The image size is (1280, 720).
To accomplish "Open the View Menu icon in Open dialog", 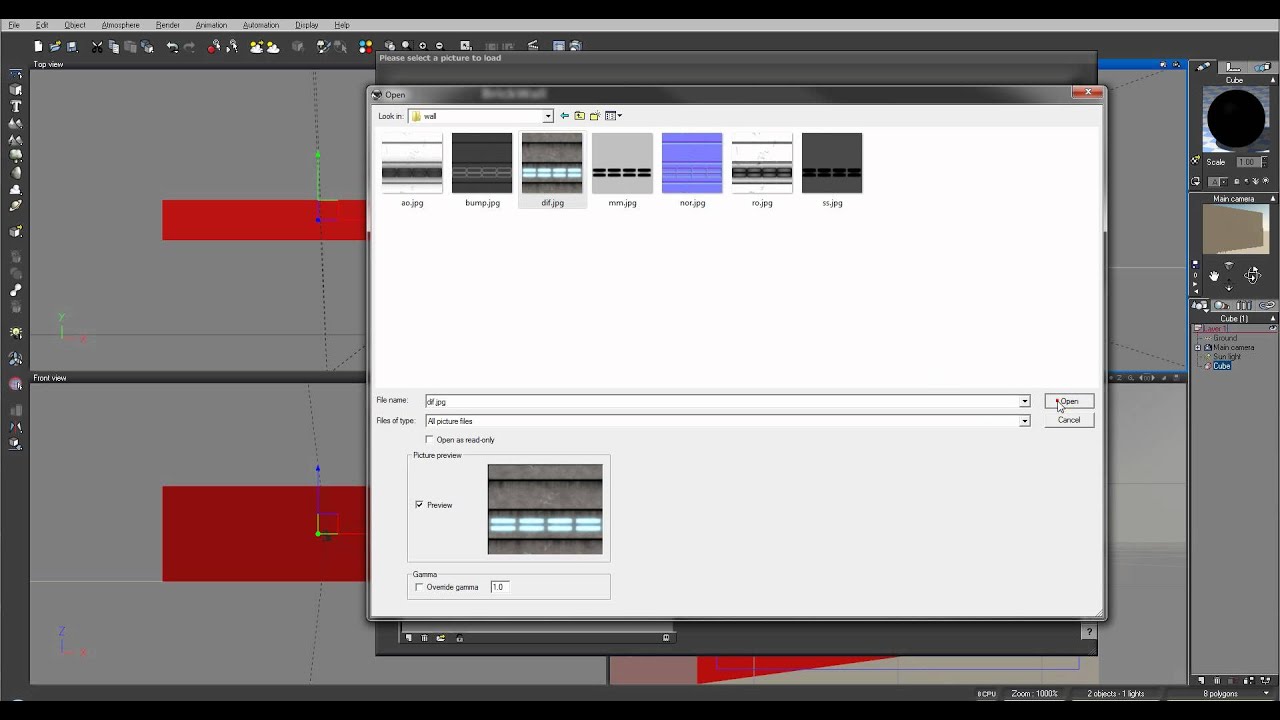I will (x=612, y=116).
